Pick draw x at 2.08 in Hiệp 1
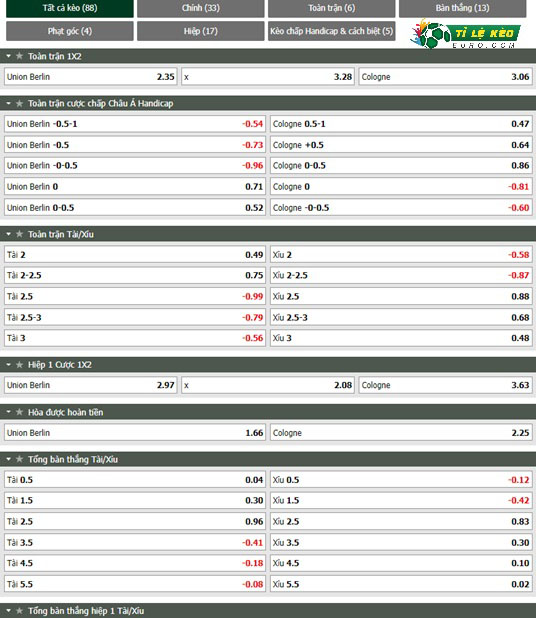Screen dimensions: 536x618 coord(268,385)
